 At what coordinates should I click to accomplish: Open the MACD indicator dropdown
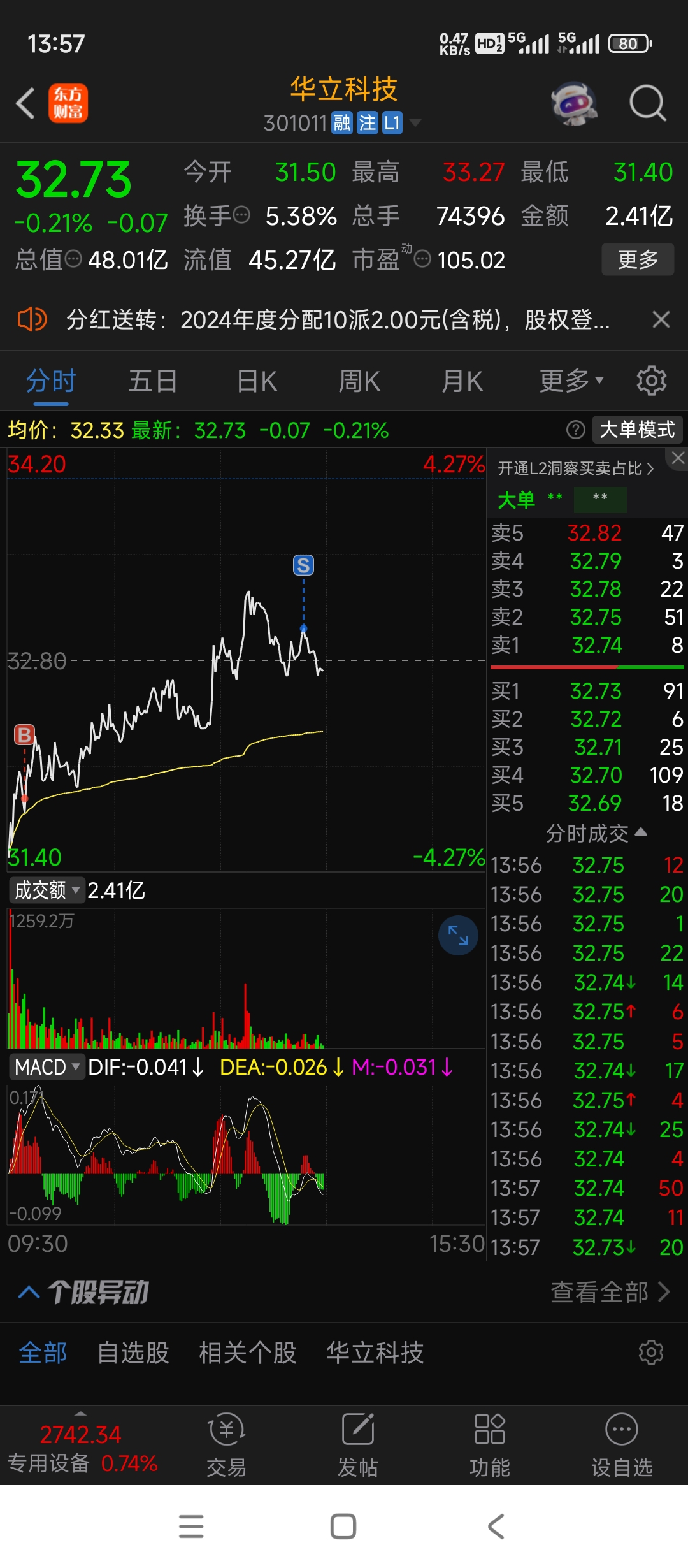(47, 1067)
